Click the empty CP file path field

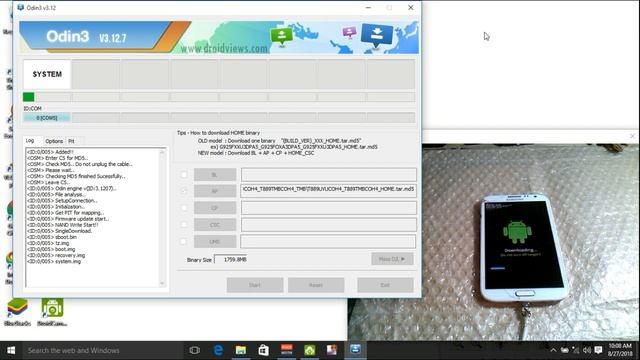329,208
